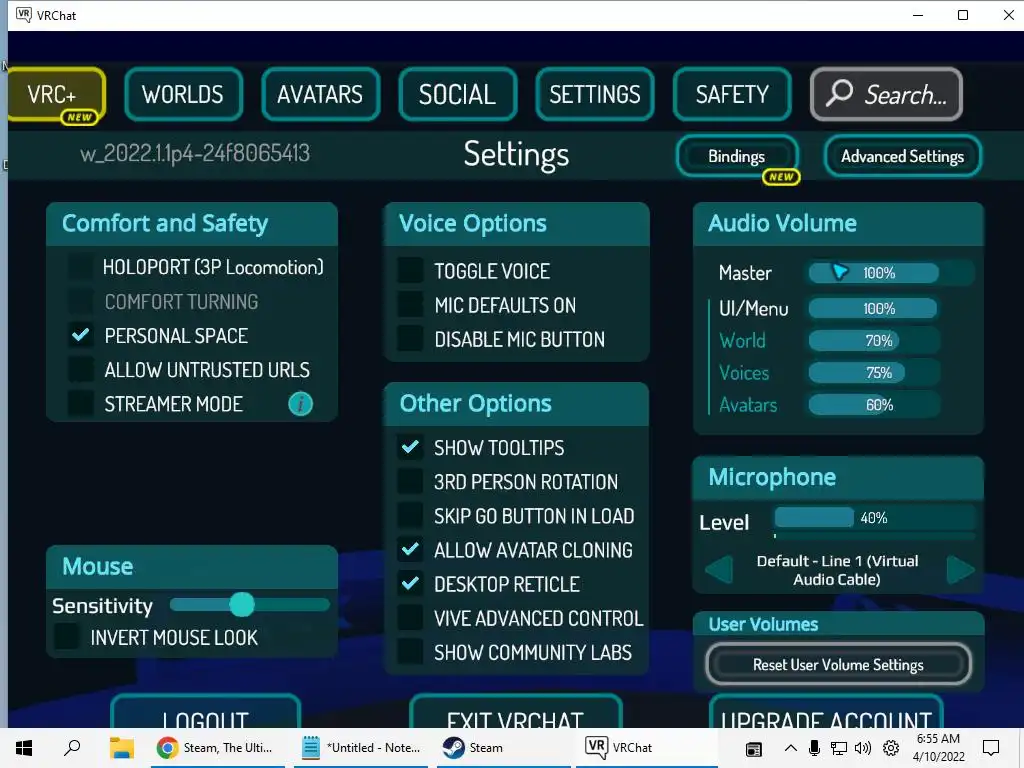Adjust Voices volume slider

click(x=874, y=373)
